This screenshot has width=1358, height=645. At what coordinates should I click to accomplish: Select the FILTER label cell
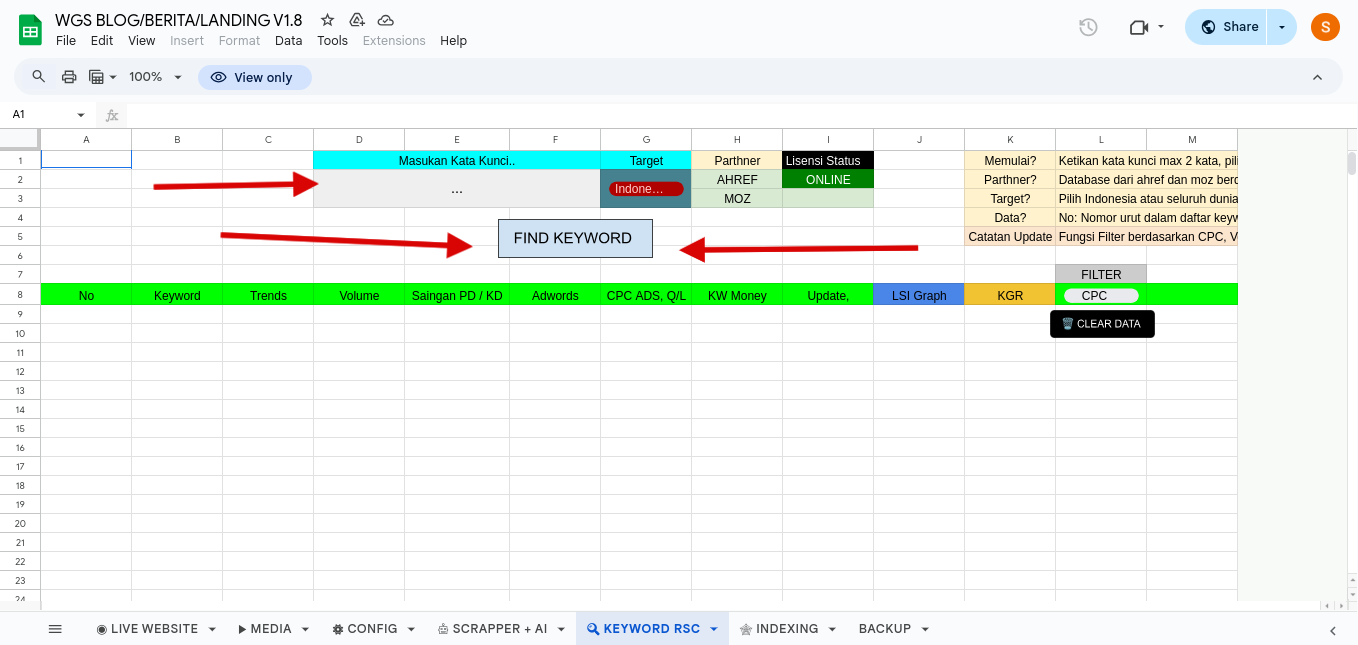coord(1101,274)
